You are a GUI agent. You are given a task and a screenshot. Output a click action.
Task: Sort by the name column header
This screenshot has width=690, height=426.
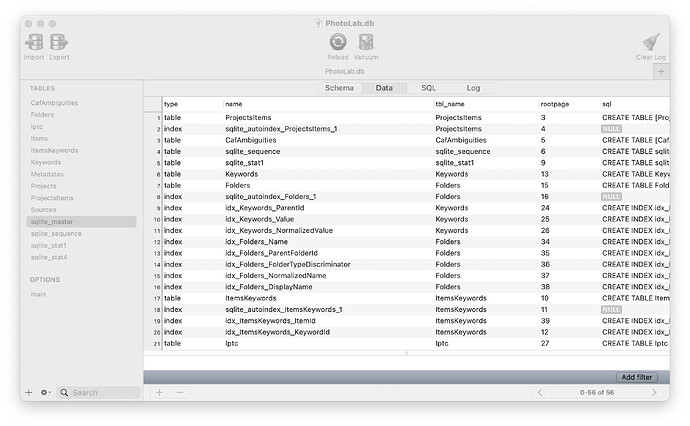(x=328, y=104)
